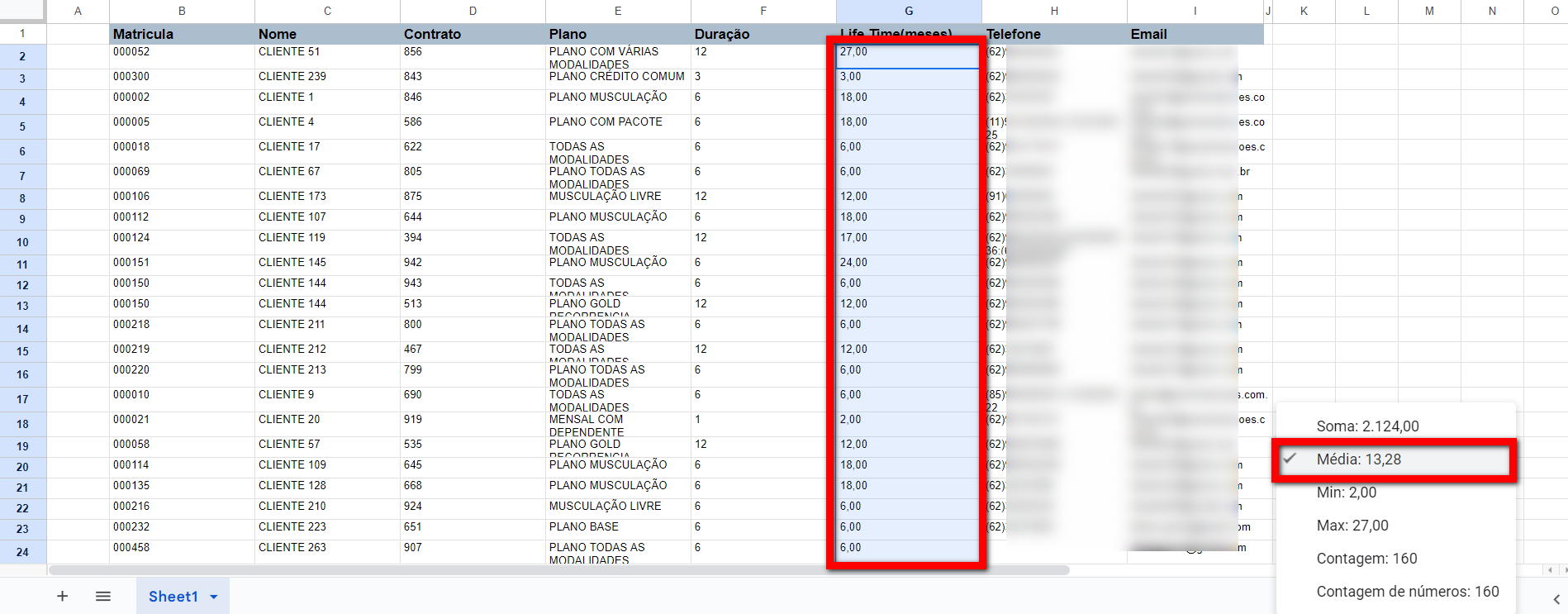Add a new sheet with plus icon

[x=62, y=596]
